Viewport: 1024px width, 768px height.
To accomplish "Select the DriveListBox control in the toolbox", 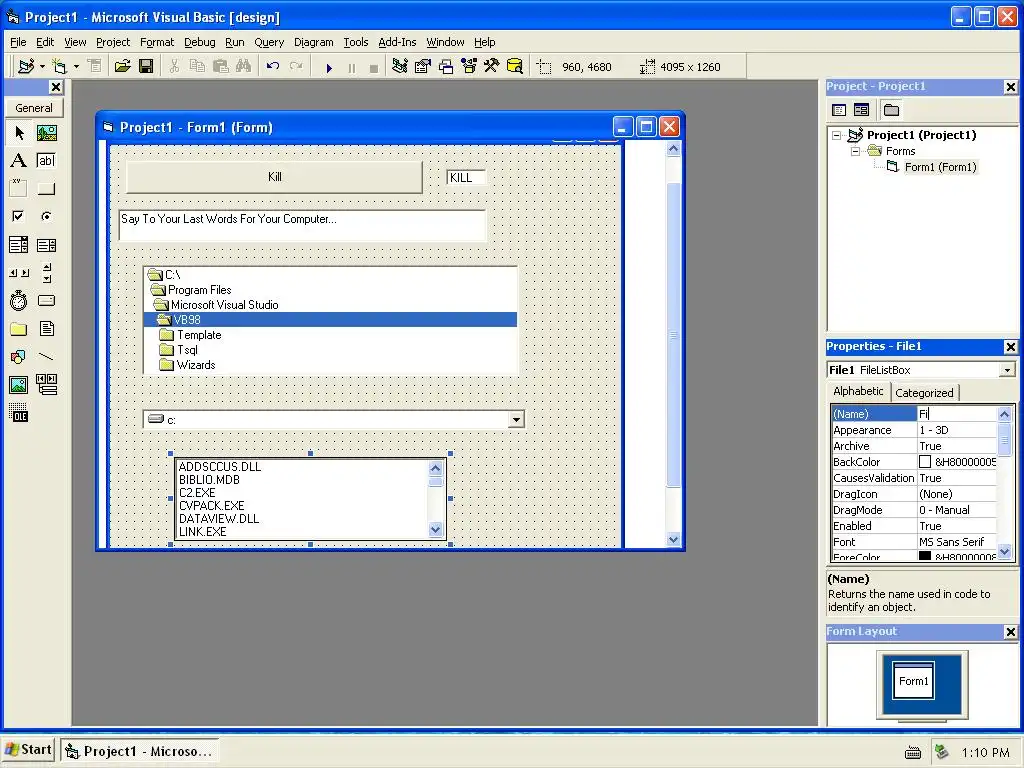I will tap(46, 300).
